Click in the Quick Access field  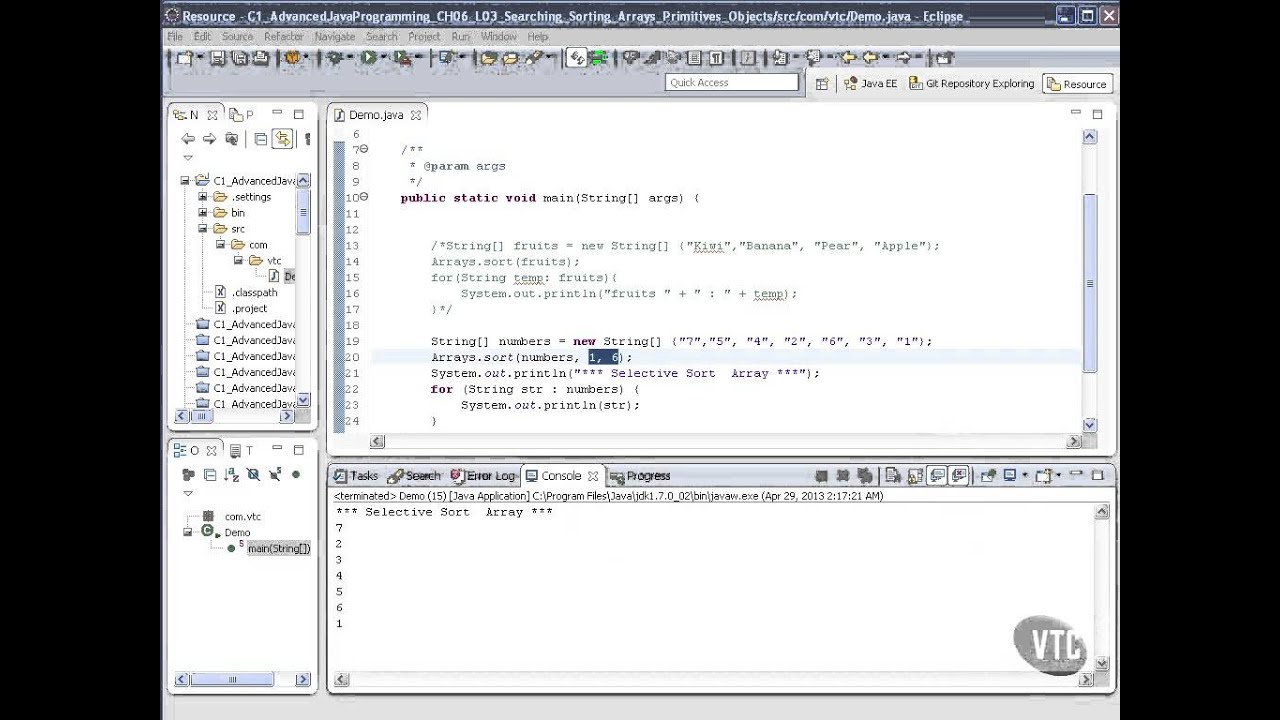click(x=732, y=83)
